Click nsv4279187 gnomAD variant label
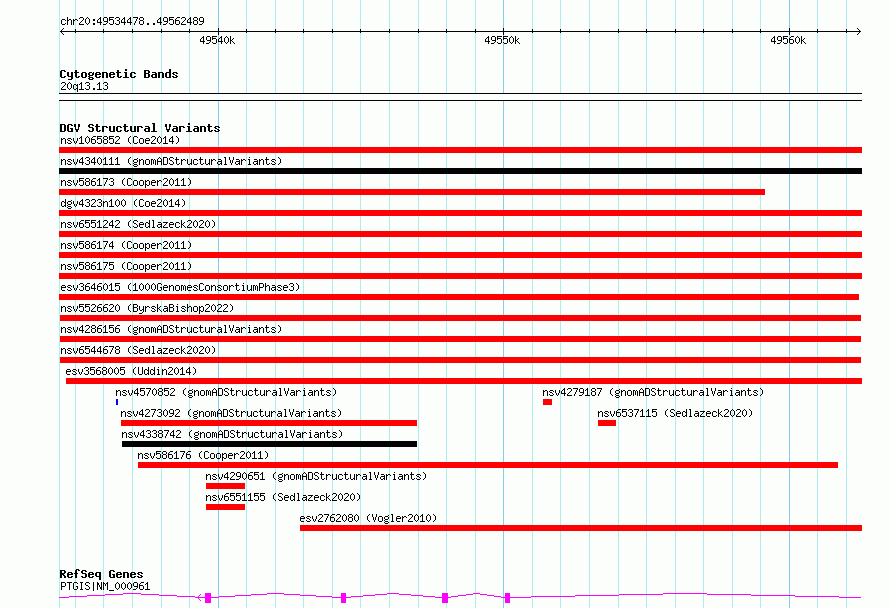Image resolution: width=890 pixels, height=608 pixels. (653, 392)
